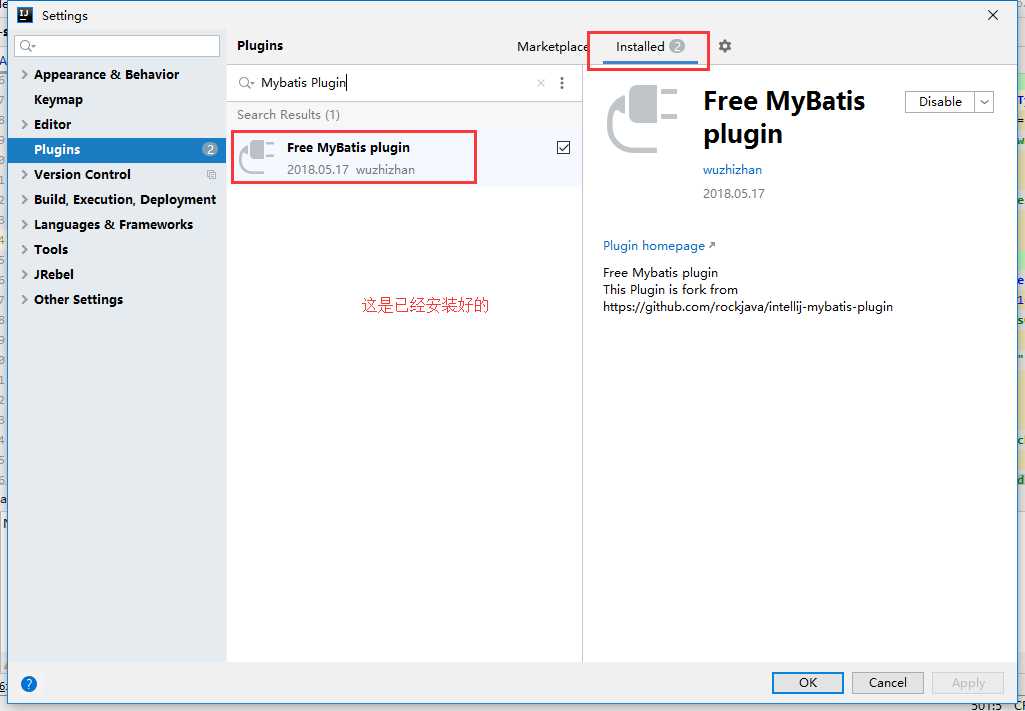Expand the JRebel settings node
The image size is (1025, 711).
coord(24,274)
